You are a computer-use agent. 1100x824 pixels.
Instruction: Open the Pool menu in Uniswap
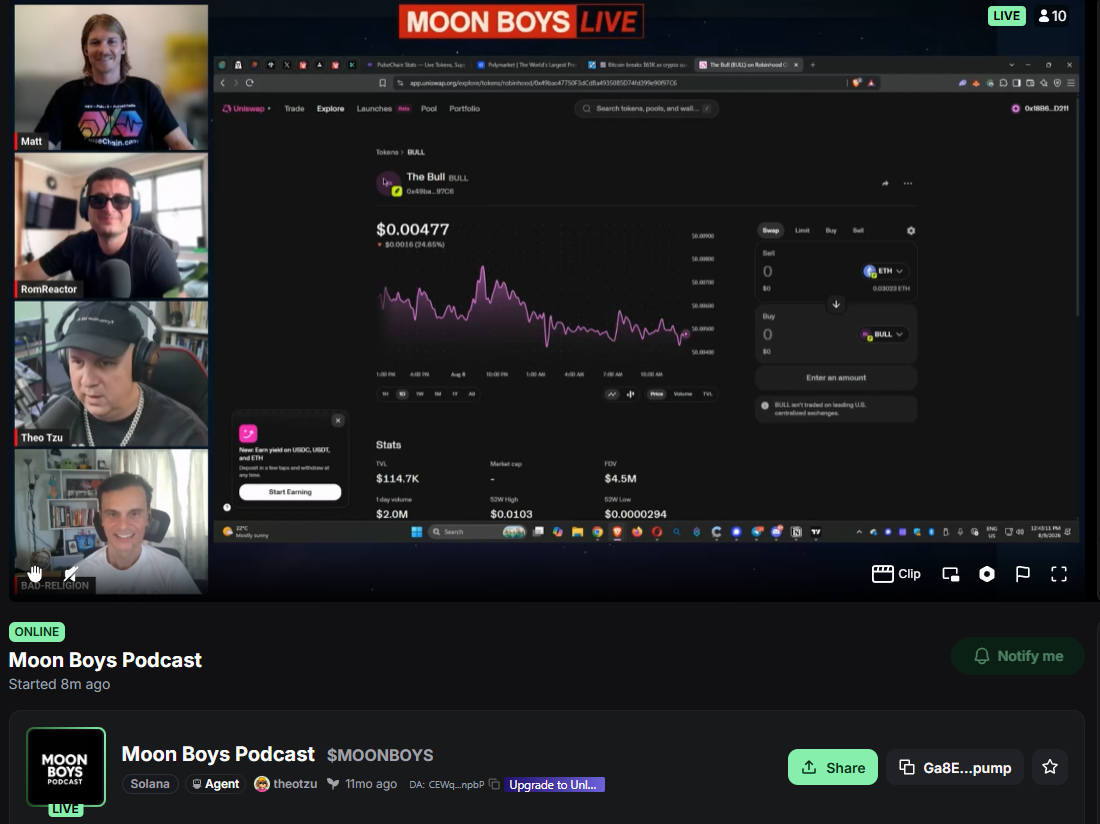point(429,109)
